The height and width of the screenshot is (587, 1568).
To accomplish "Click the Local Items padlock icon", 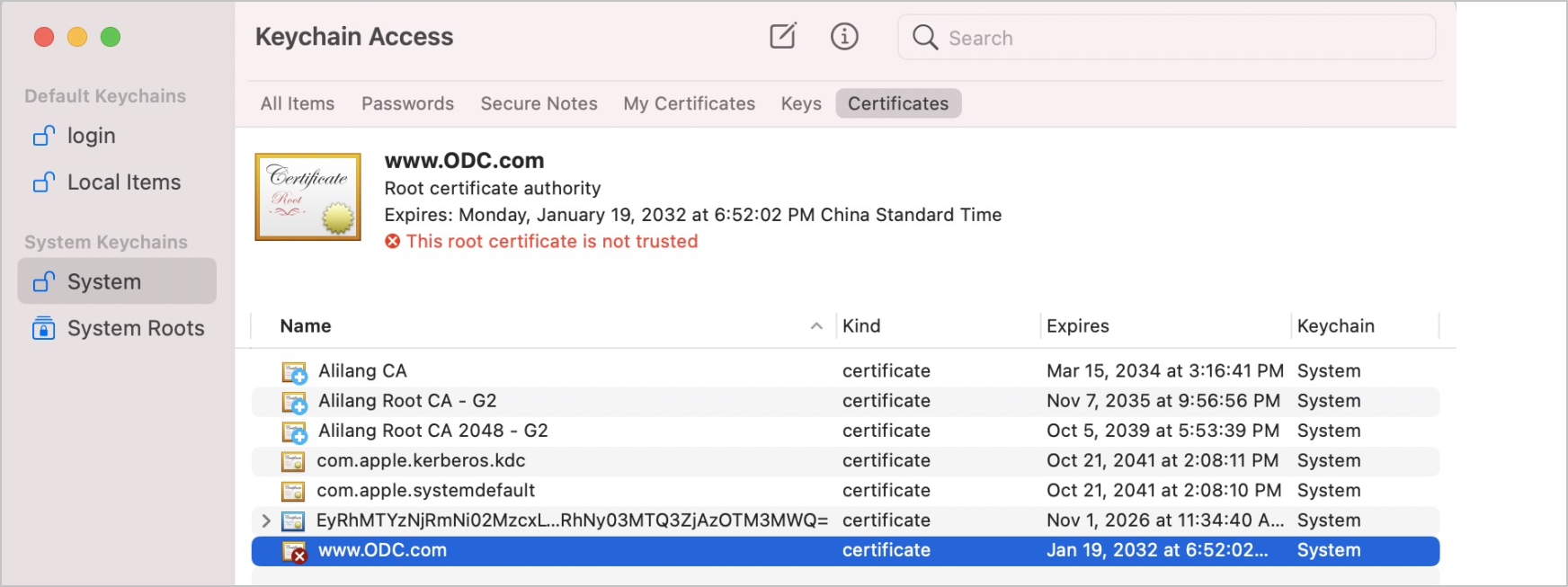I will coord(44,182).
